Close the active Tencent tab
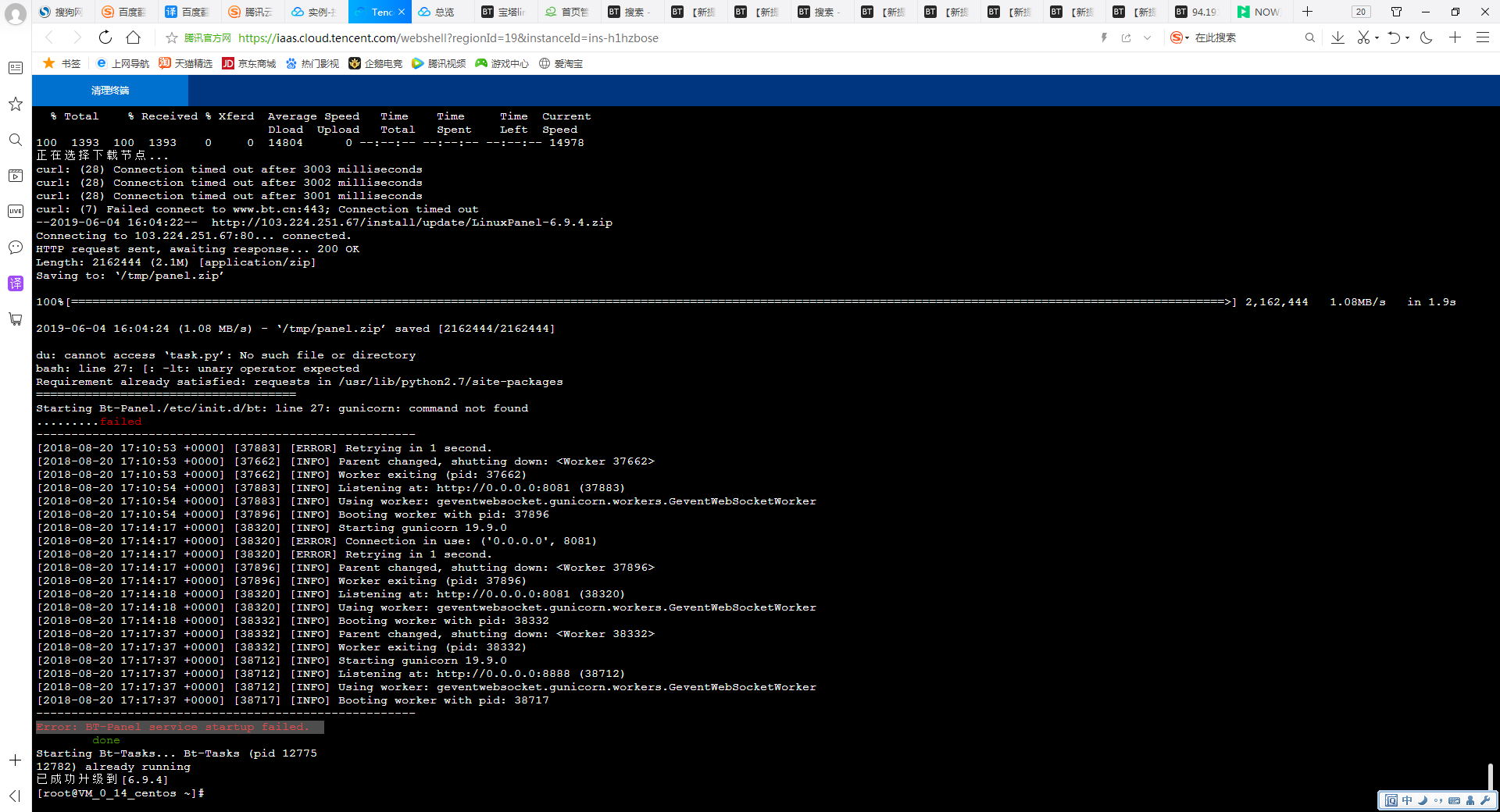Image resolution: width=1500 pixels, height=812 pixels. (x=402, y=12)
